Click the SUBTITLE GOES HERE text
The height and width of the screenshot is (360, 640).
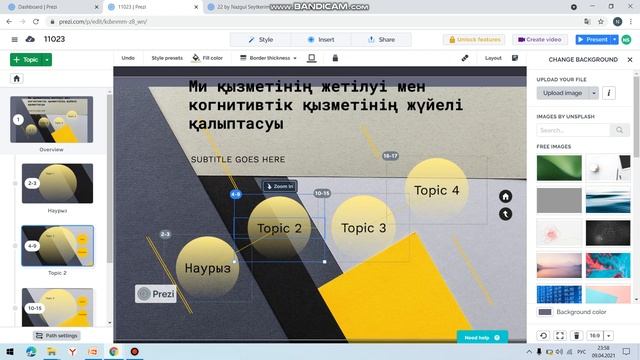click(x=238, y=160)
